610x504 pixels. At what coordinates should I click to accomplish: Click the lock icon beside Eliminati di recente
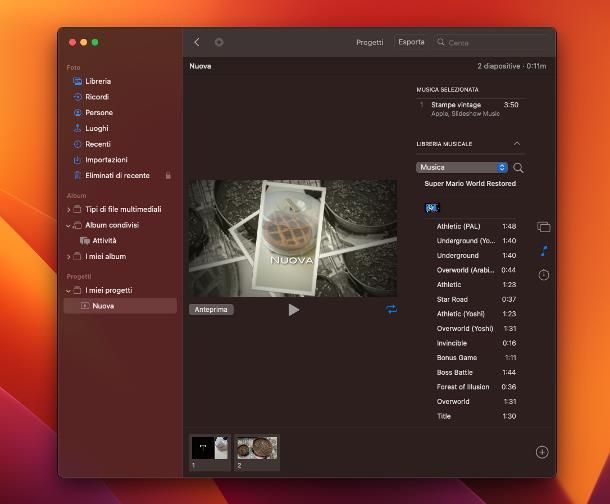click(168, 176)
